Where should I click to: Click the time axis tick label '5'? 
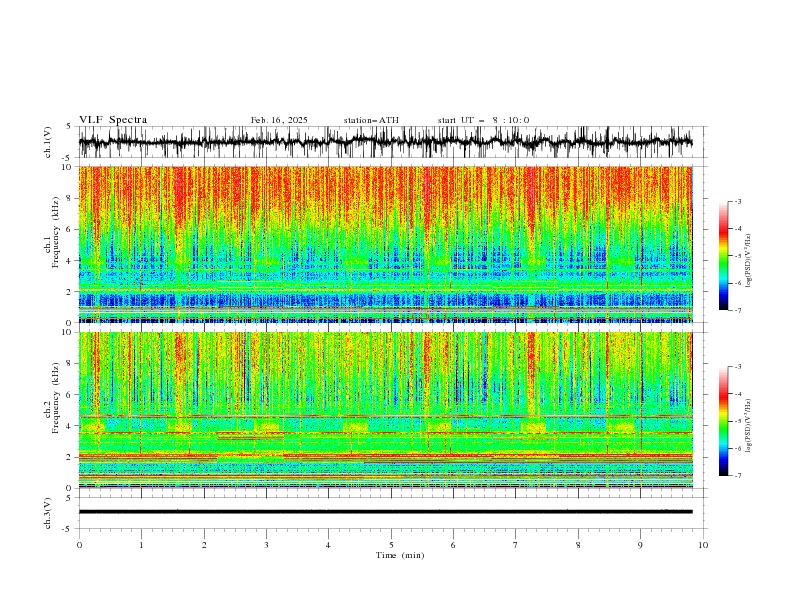[x=391, y=545]
